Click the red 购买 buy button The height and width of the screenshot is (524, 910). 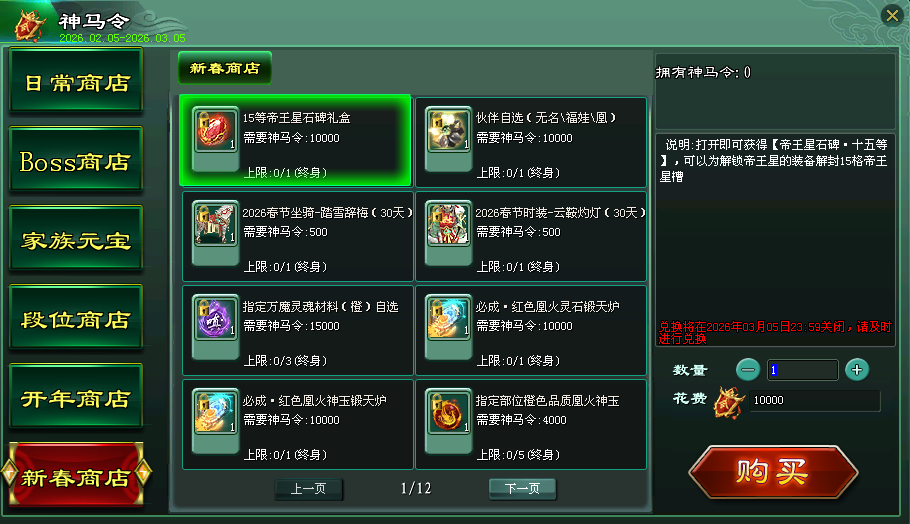pyautogui.click(x=773, y=471)
